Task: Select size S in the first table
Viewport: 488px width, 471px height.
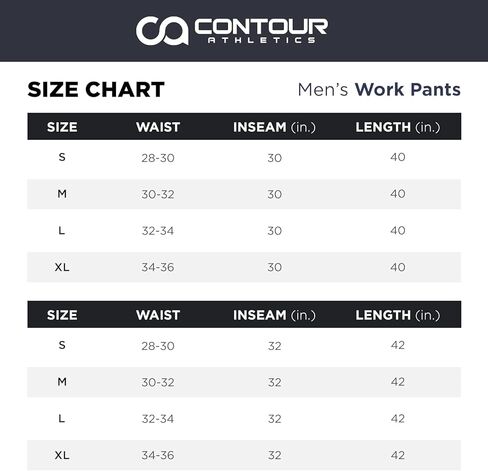Action: [62, 157]
